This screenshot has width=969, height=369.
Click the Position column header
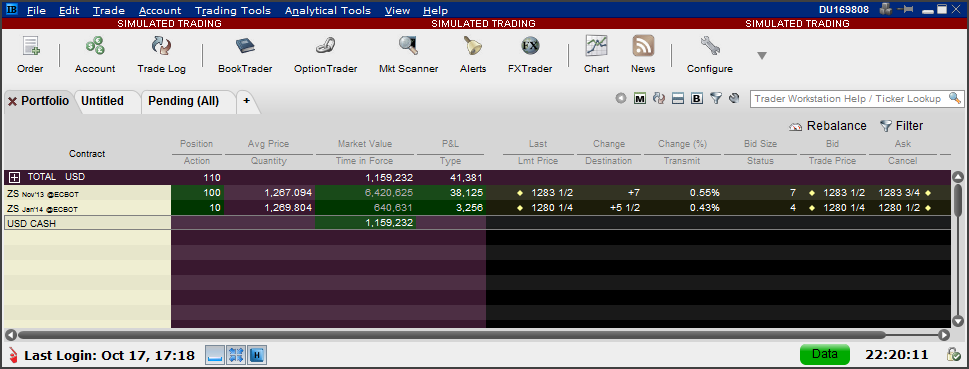point(197,144)
